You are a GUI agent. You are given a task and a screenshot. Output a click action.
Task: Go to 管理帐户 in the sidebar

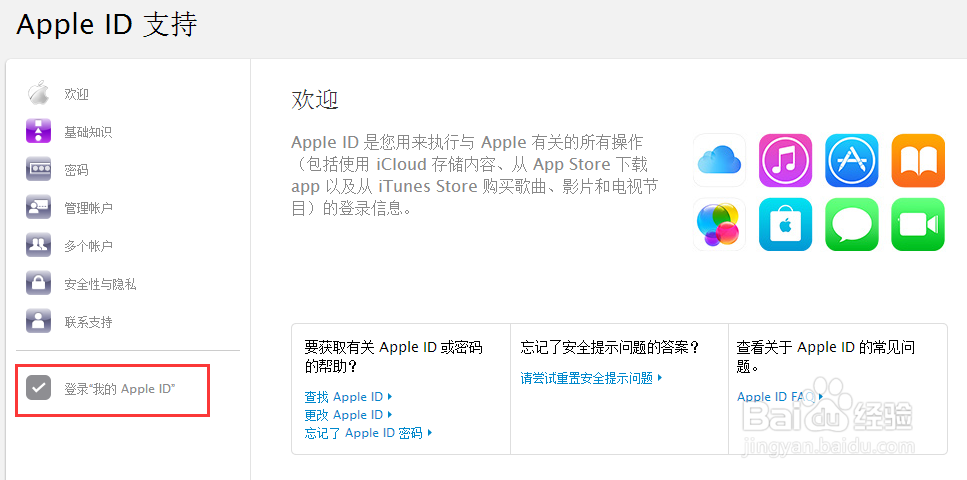pyautogui.click(x=88, y=208)
